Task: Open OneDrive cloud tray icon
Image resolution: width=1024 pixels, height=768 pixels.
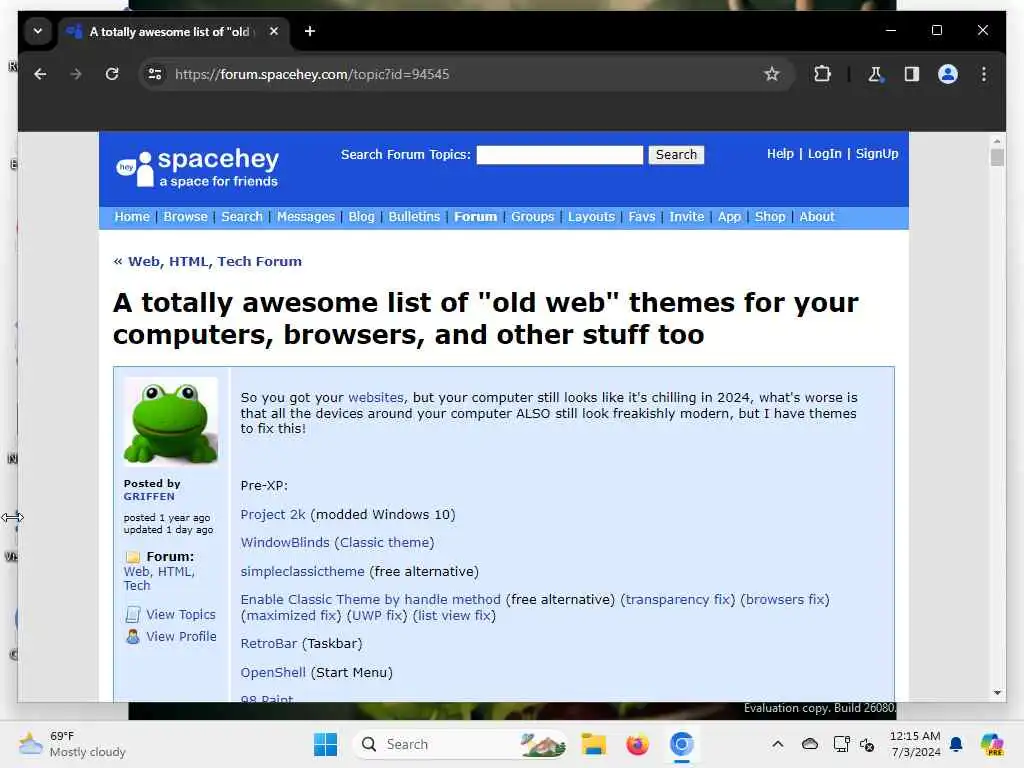Action: click(x=810, y=744)
